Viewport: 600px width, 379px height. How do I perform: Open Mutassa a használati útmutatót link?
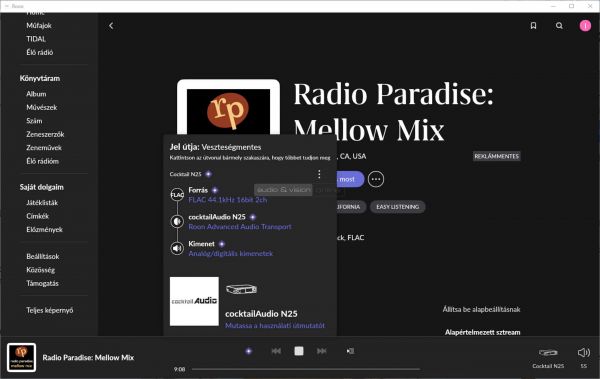275,325
